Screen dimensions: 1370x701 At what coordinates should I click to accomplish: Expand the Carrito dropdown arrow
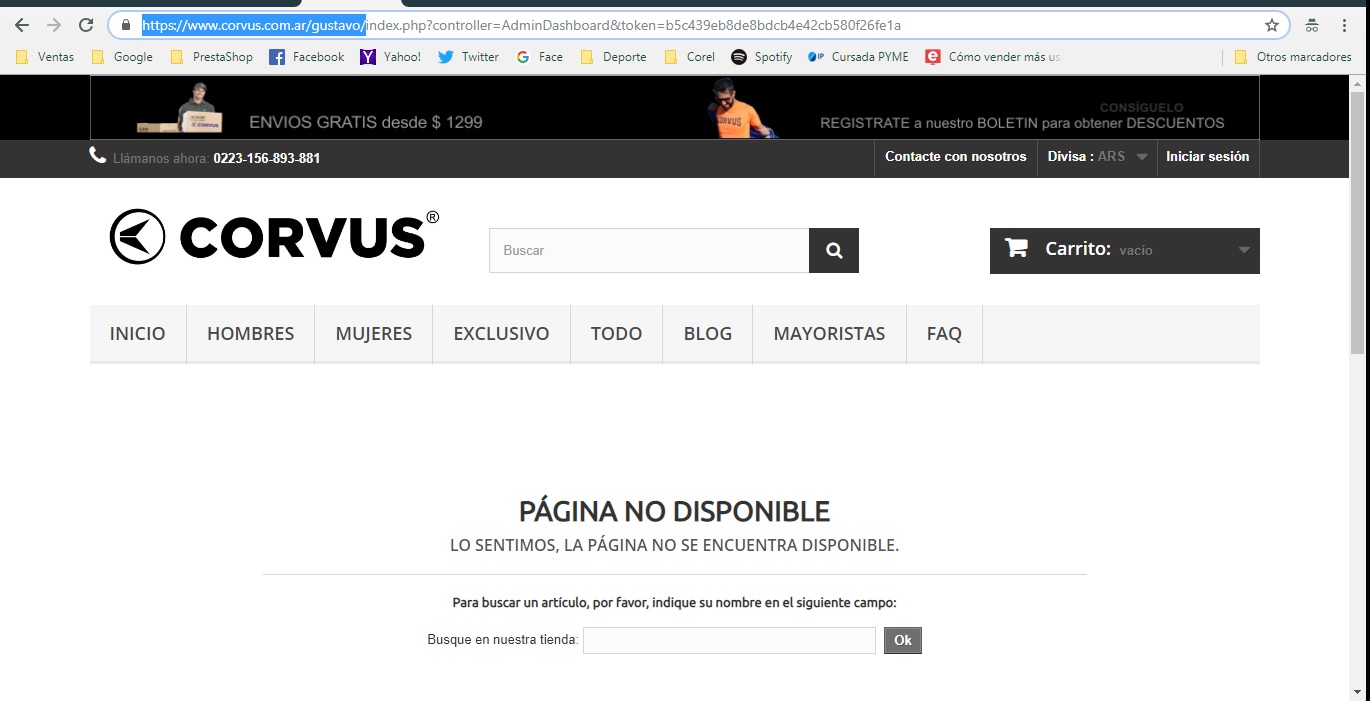click(x=1244, y=250)
